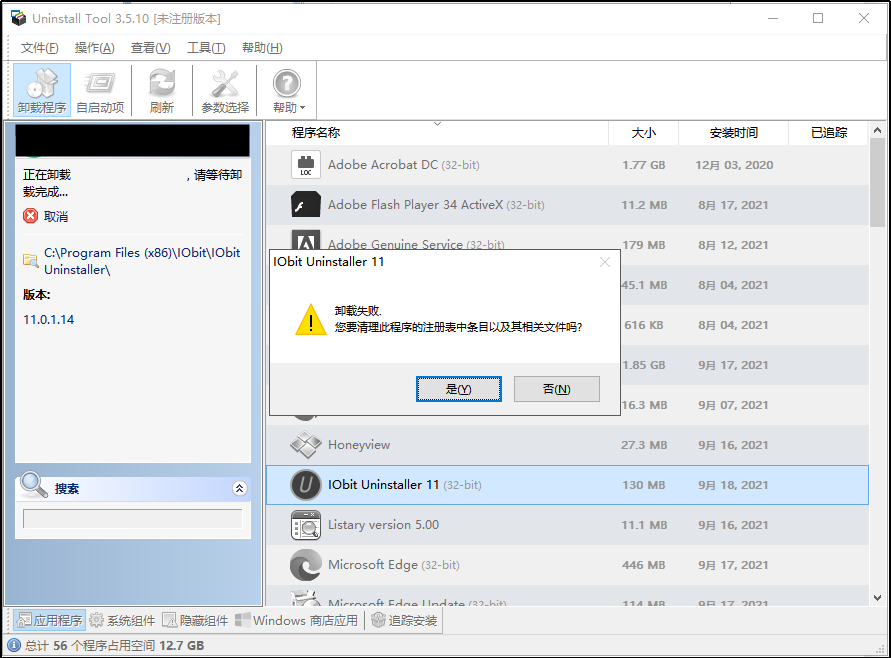Viewport: 891px width, 658px height.
Task: Switch to the 应用程序 tab
Action: pos(49,620)
